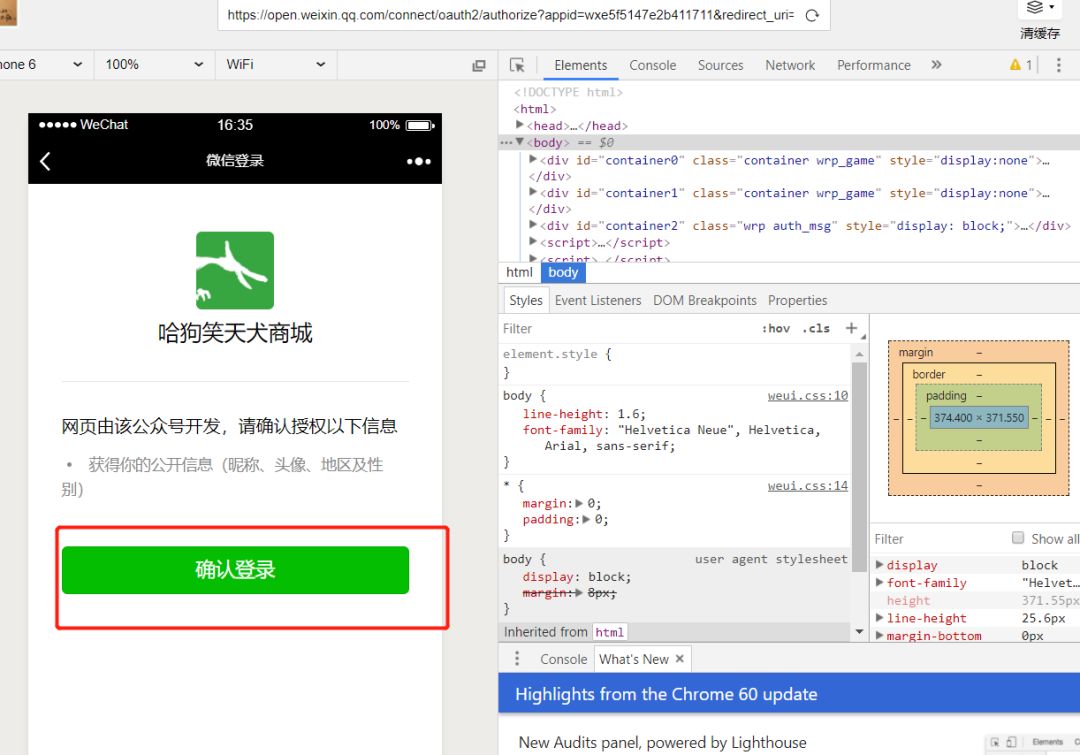The image size is (1080, 755).
Task: Open weui.css:14 source link
Action: click(x=808, y=486)
